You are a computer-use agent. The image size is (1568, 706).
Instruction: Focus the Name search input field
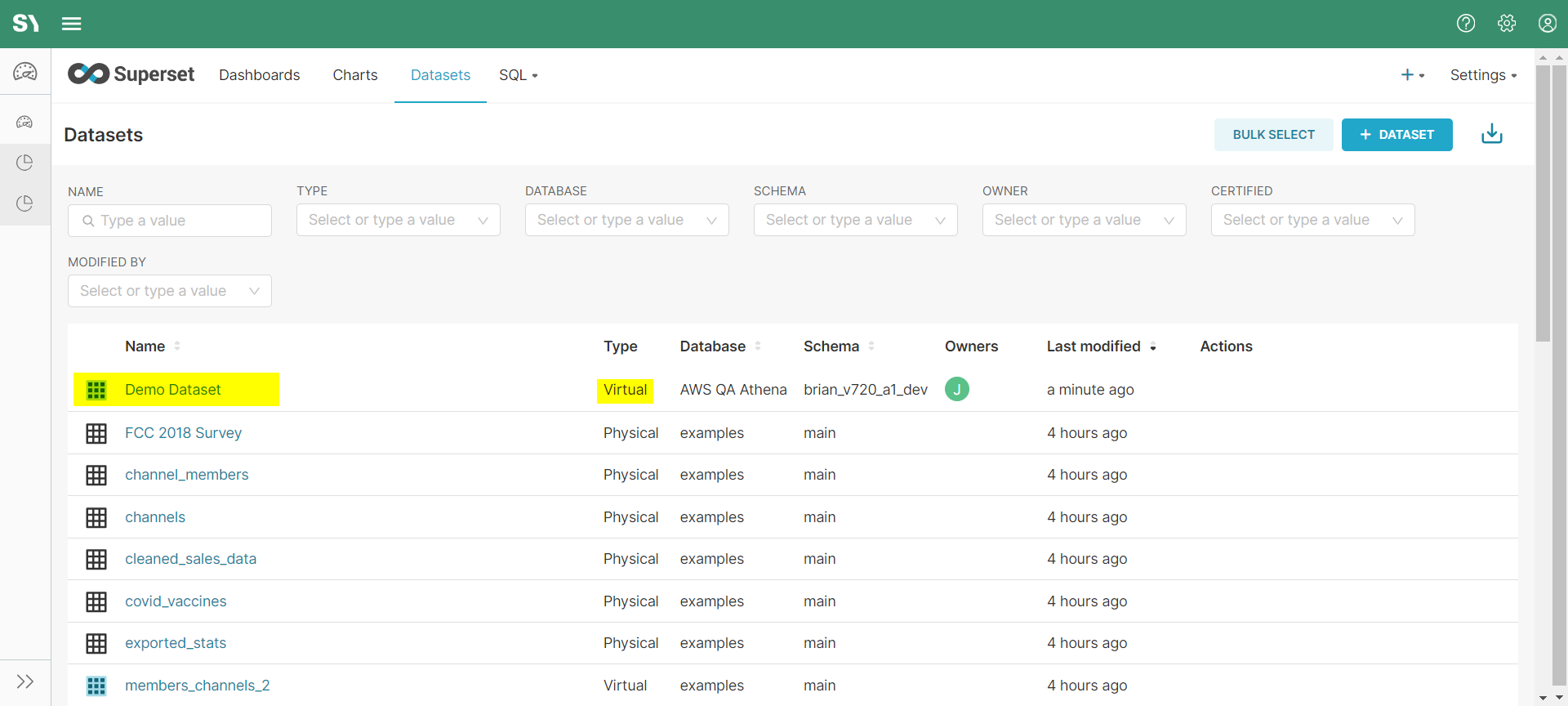tap(178, 221)
